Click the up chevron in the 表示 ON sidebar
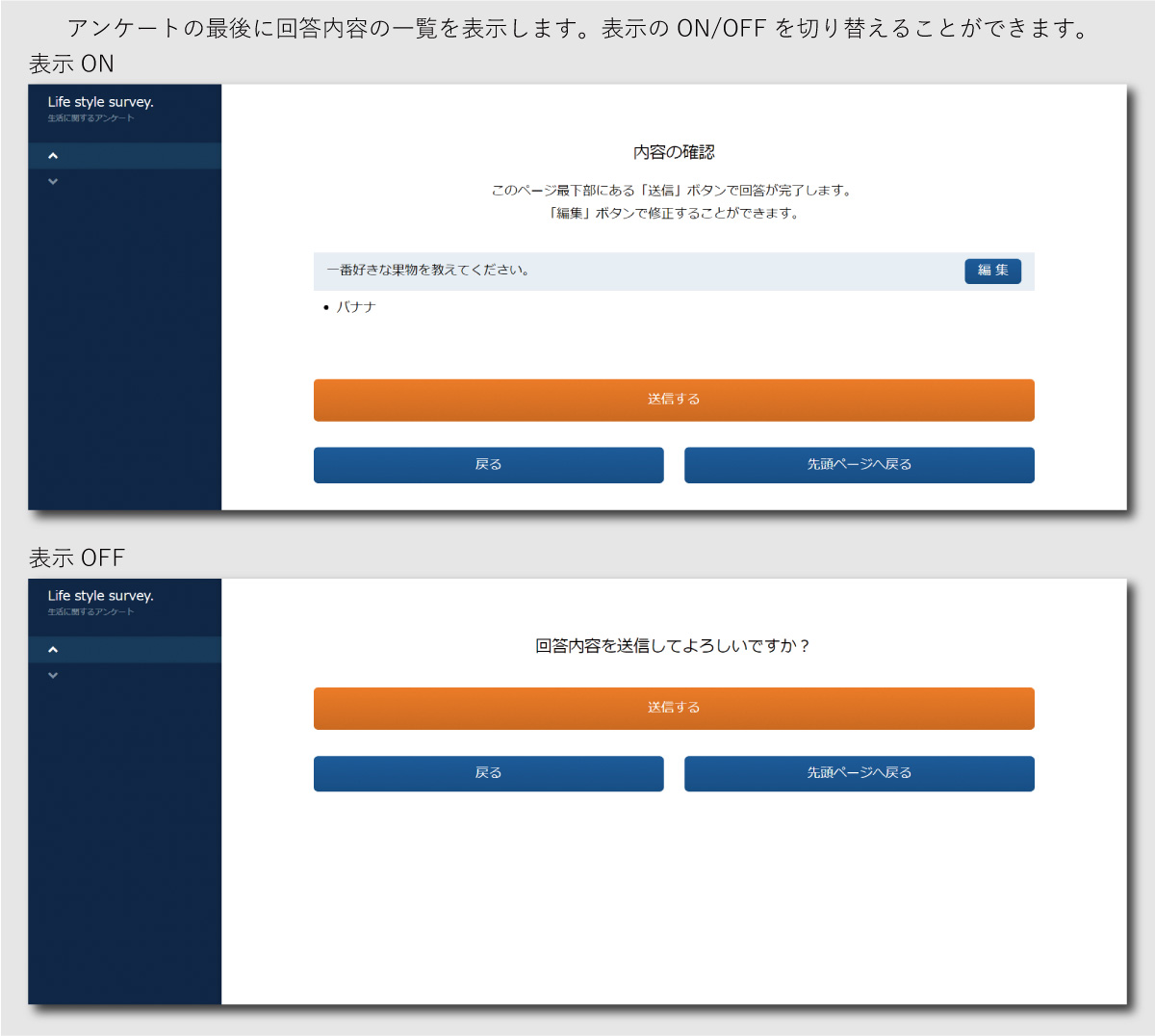The width and height of the screenshot is (1155, 1036). [x=53, y=156]
